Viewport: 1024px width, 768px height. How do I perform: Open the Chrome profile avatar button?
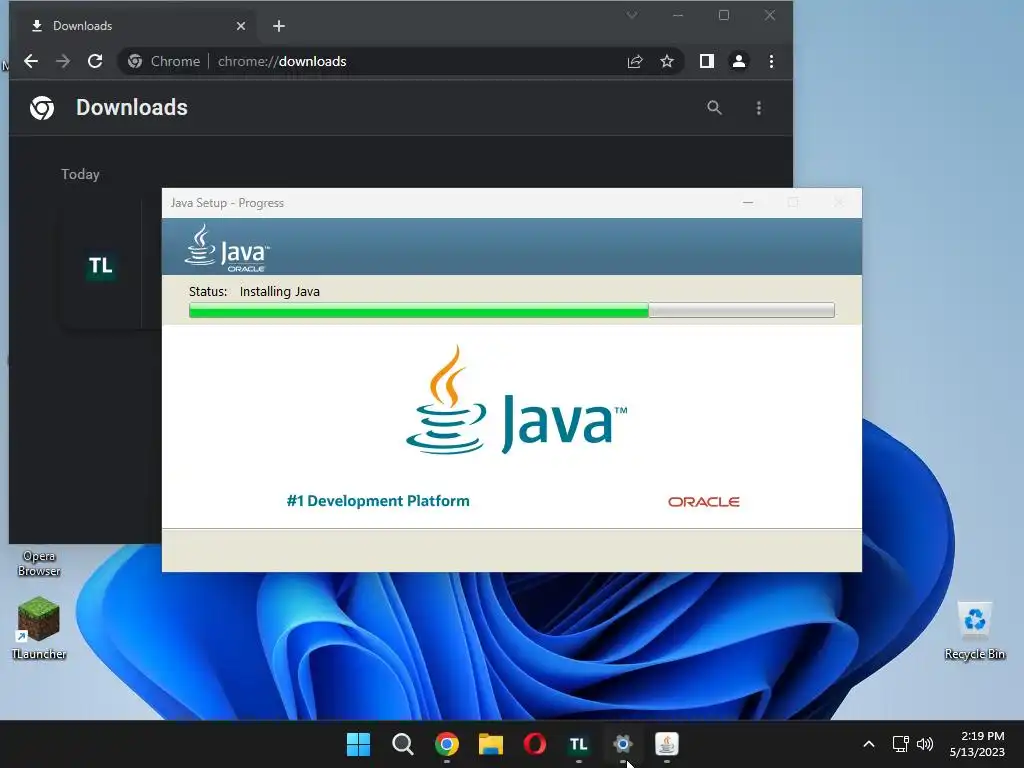(739, 61)
